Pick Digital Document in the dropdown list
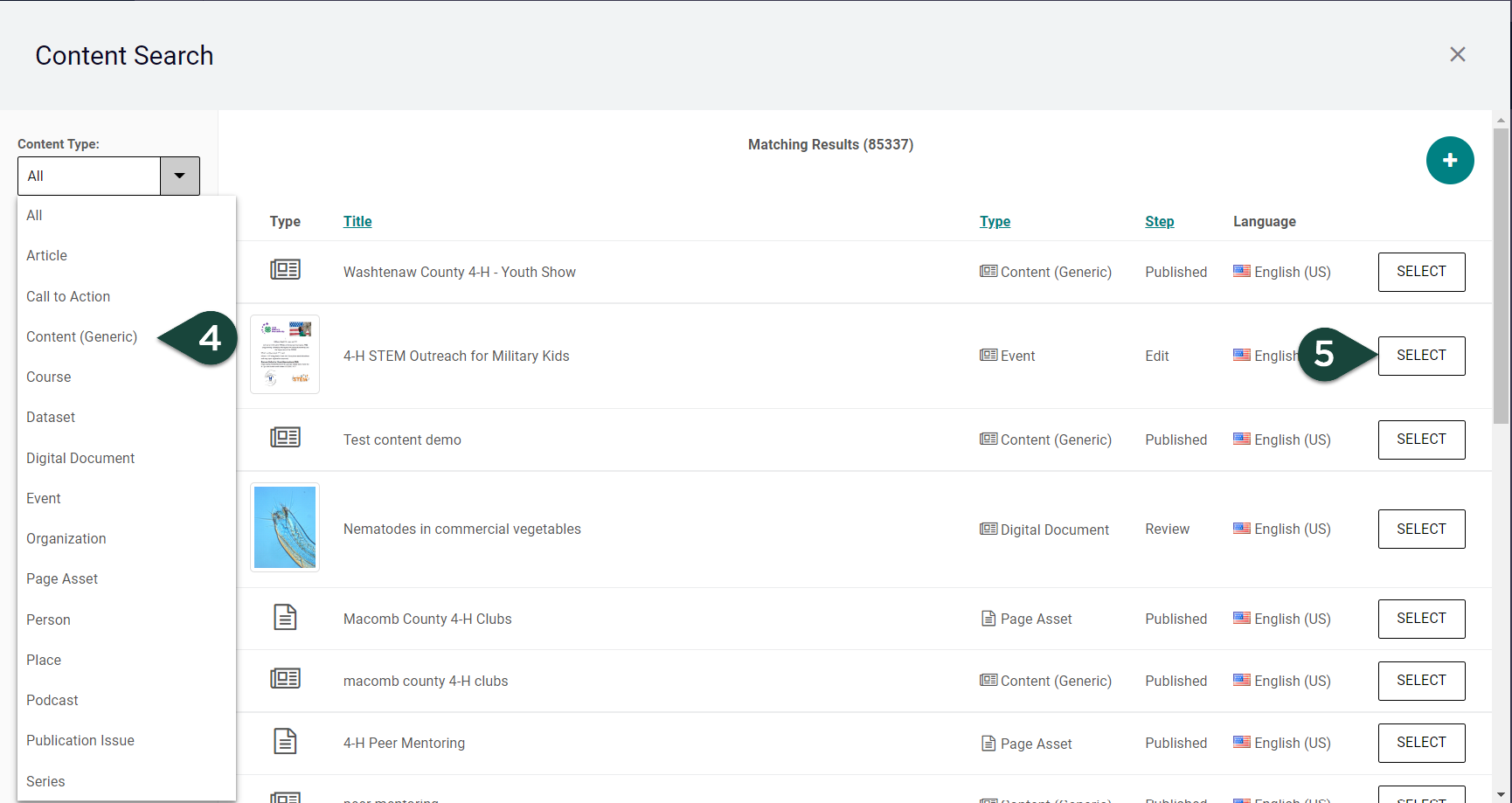Viewport: 1512px width, 803px height. click(80, 458)
